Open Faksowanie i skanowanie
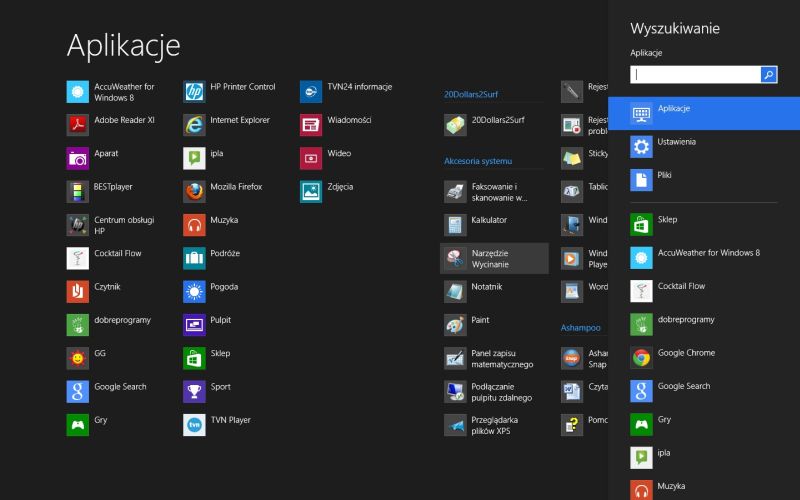Screen dimensions: 800x500 coord(486,192)
